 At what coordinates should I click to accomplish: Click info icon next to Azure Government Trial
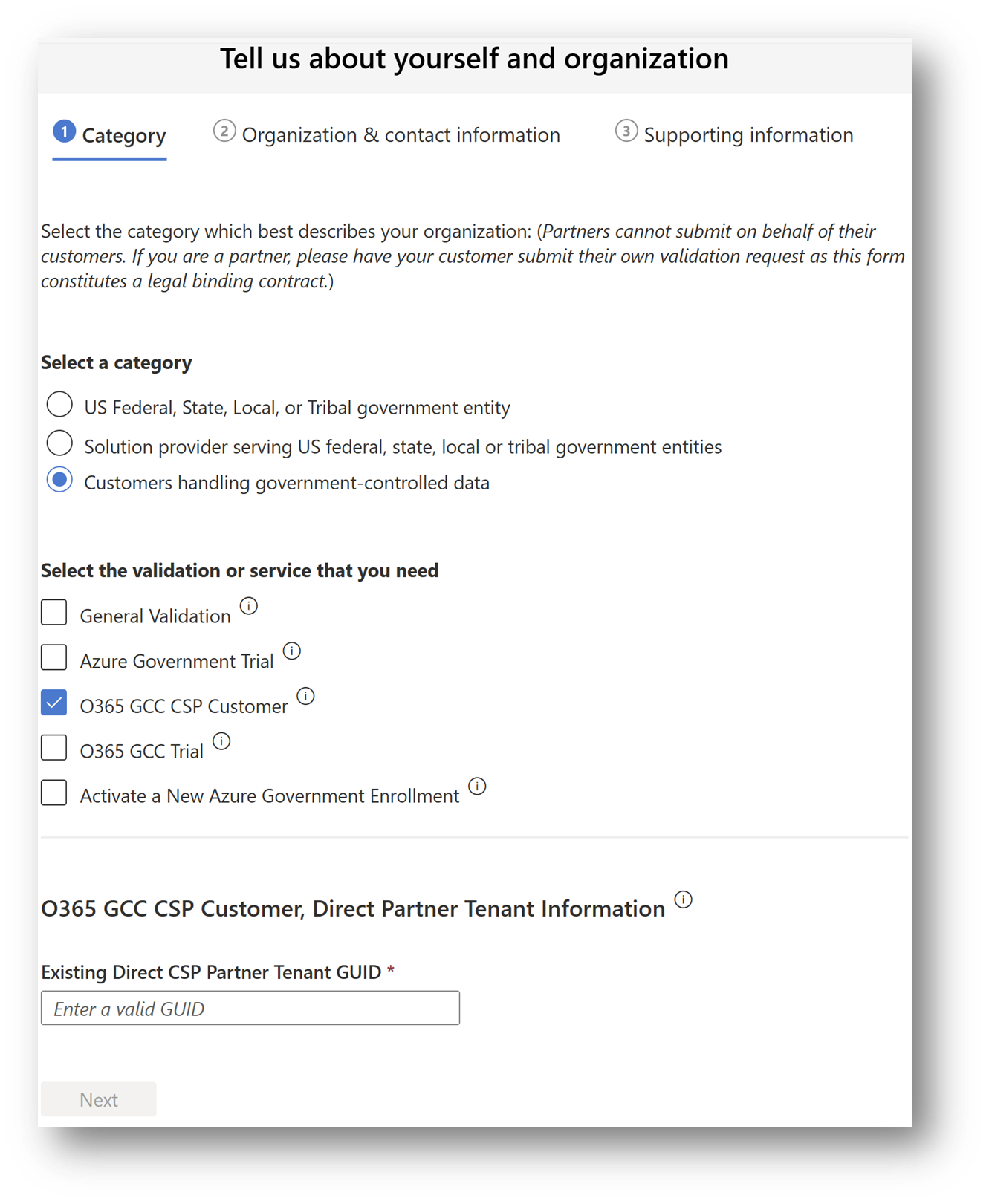point(292,651)
